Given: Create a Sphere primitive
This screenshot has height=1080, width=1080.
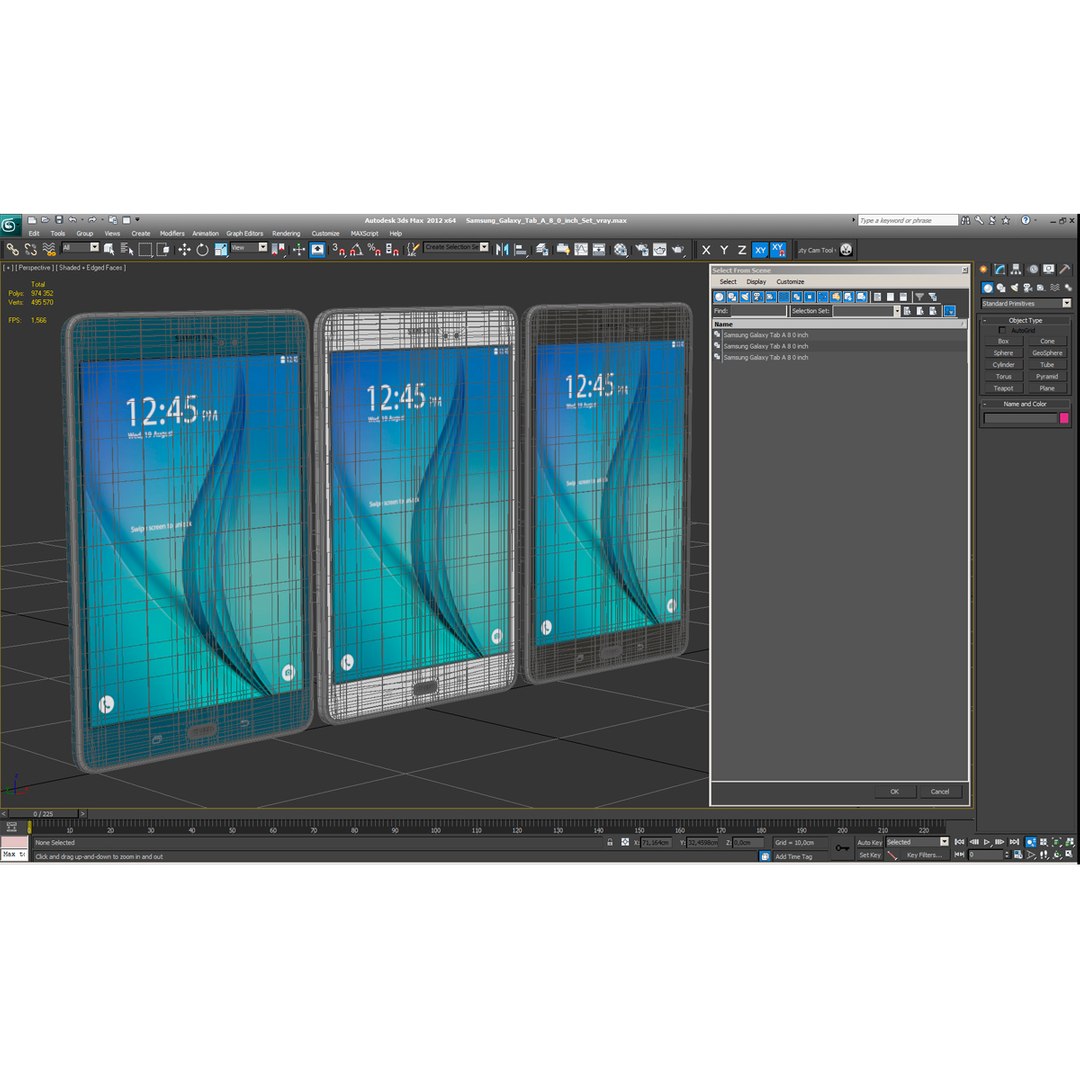Looking at the screenshot, I should (x=1003, y=353).
